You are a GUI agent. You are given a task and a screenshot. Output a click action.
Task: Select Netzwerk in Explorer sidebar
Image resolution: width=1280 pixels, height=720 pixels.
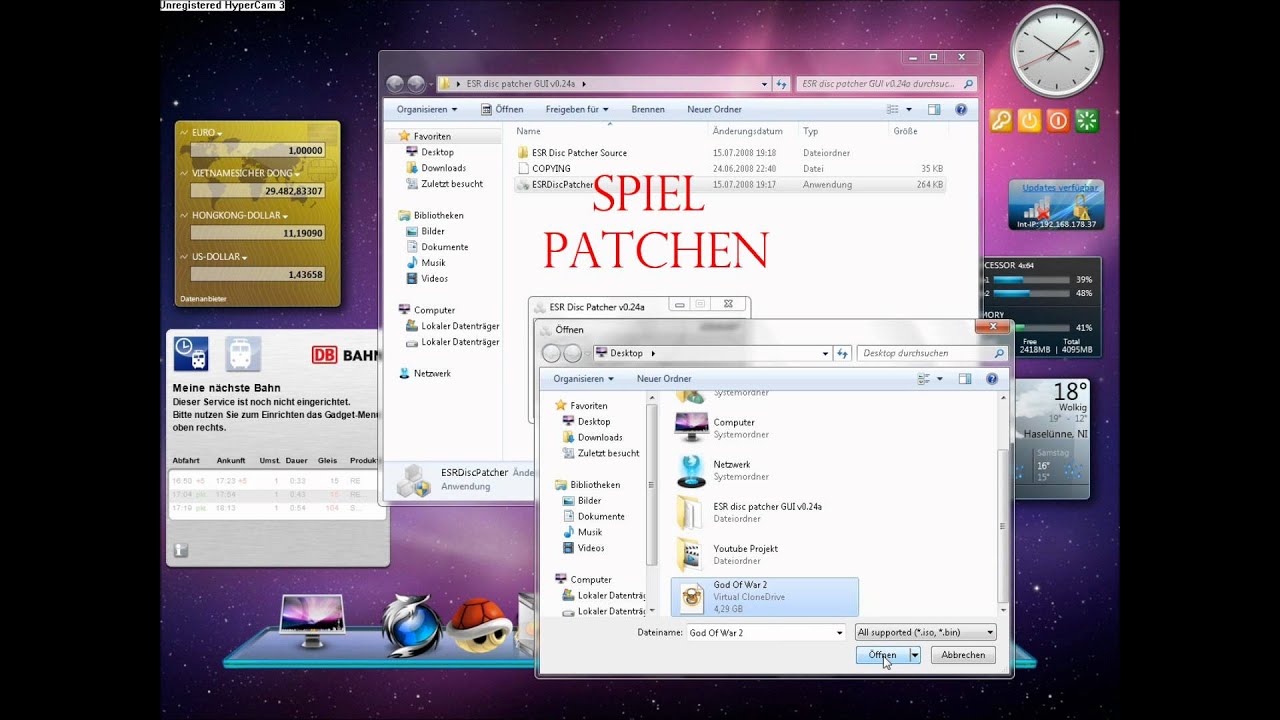[x=432, y=373]
